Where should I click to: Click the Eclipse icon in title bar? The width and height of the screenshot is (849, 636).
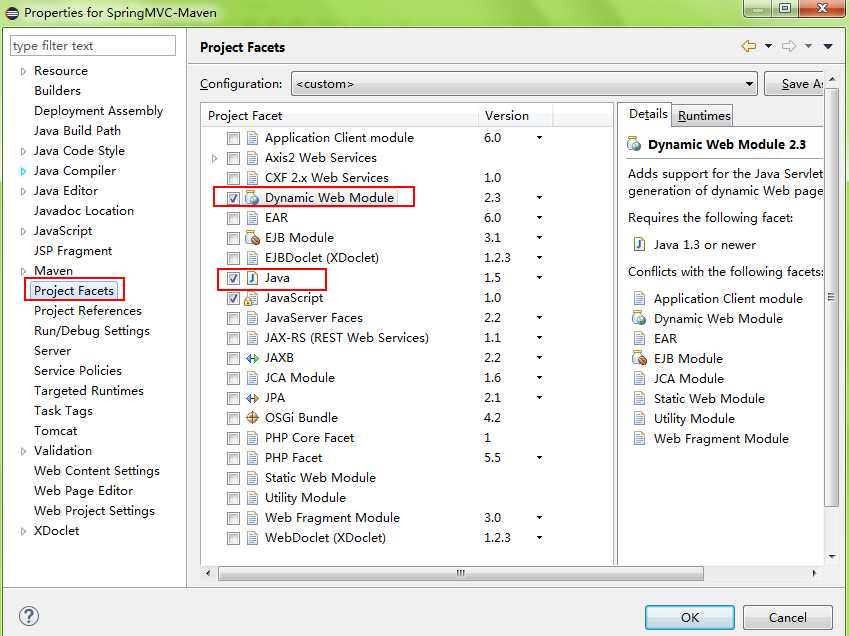pyautogui.click(x=12, y=12)
